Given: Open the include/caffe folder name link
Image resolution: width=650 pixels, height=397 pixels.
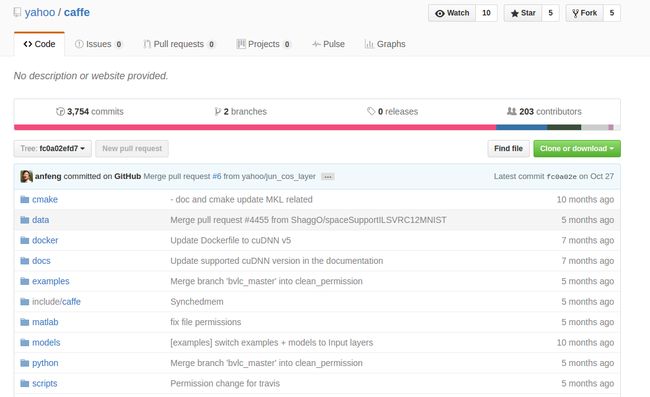Looking at the screenshot, I should click(x=56, y=302).
